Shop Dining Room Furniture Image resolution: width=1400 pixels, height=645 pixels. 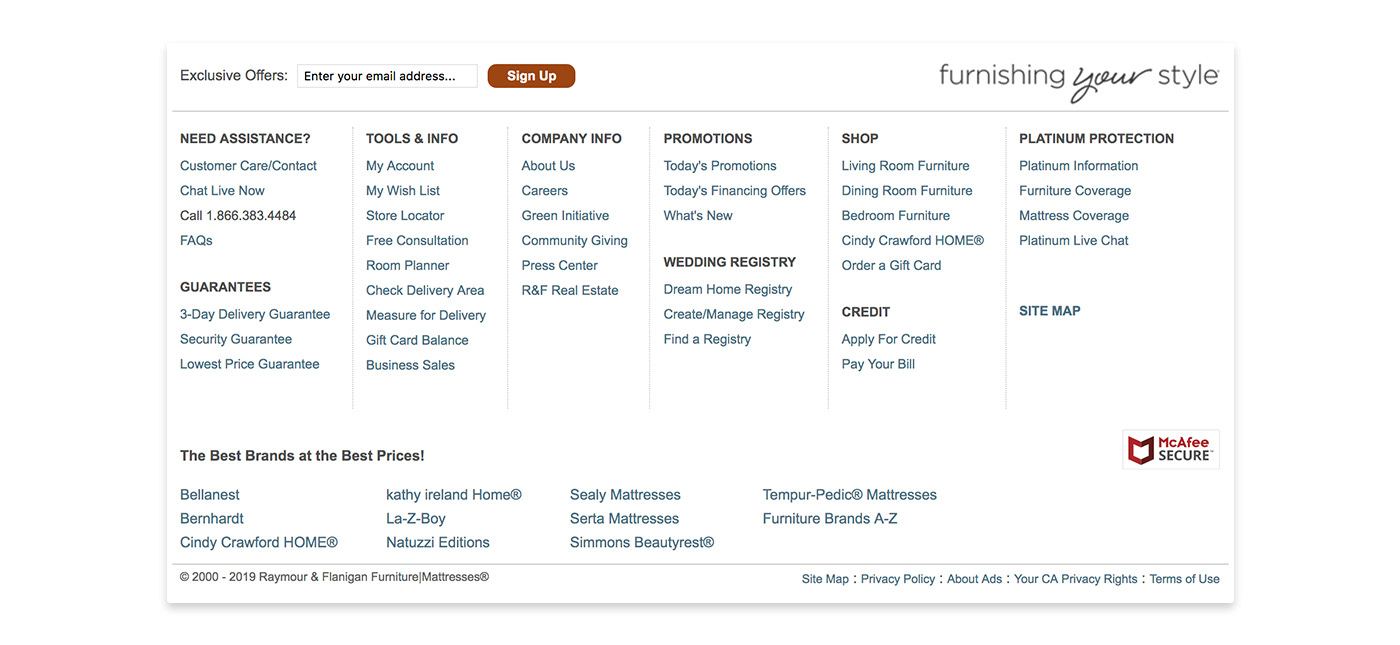pos(907,191)
